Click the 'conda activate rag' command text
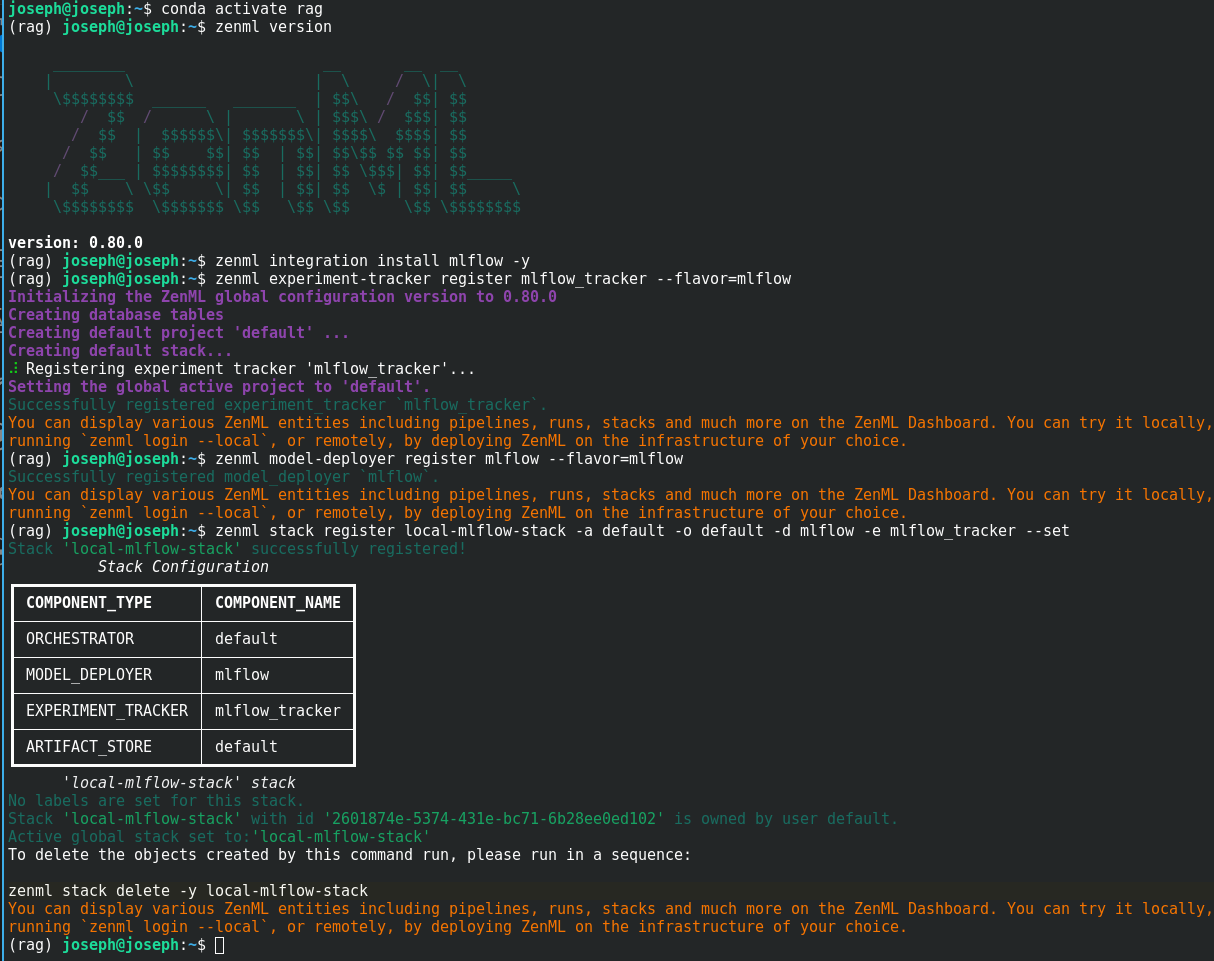The image size is (1214, 961). coord(242,9)
